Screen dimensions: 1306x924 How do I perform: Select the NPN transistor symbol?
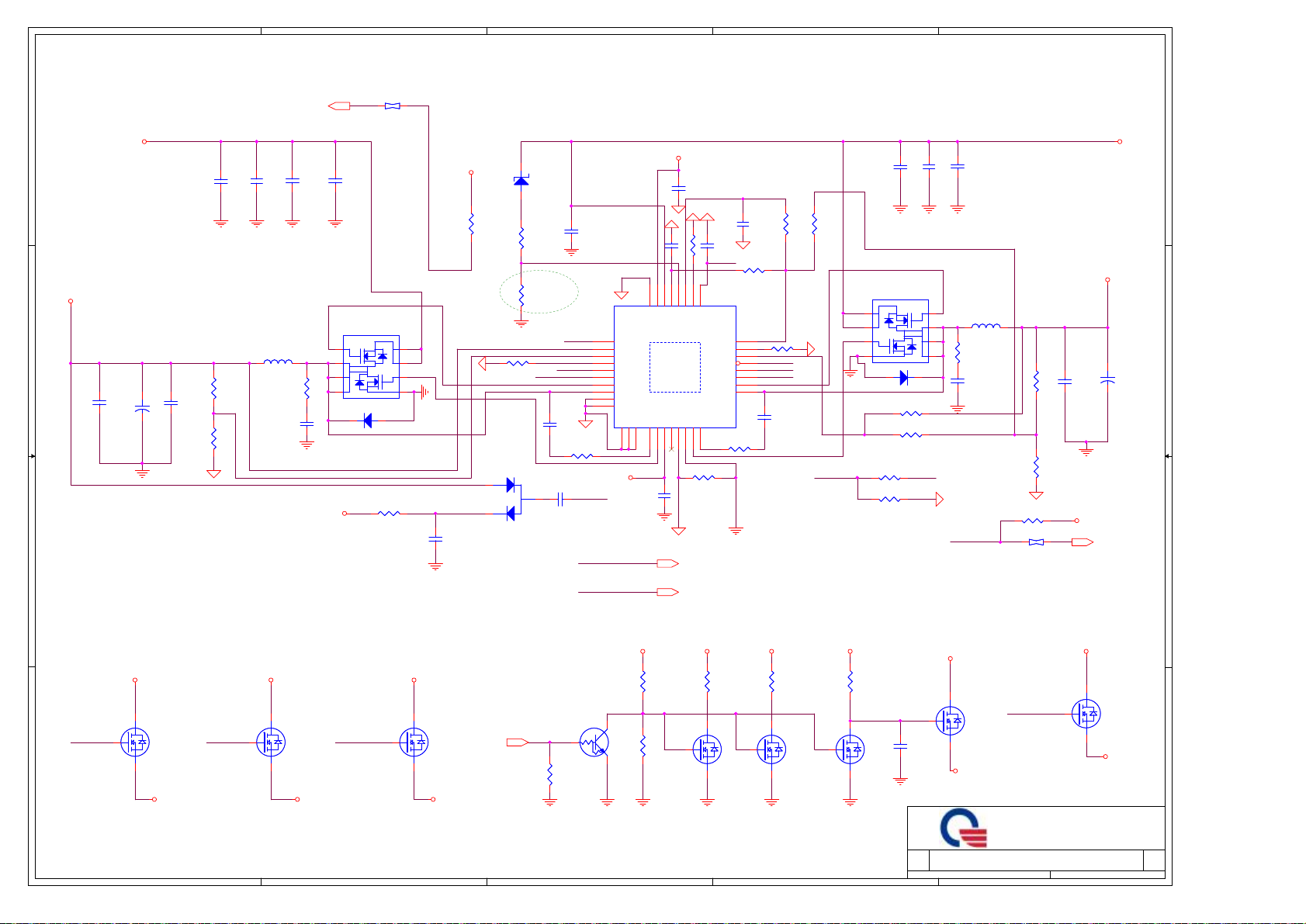coord(594,742)
